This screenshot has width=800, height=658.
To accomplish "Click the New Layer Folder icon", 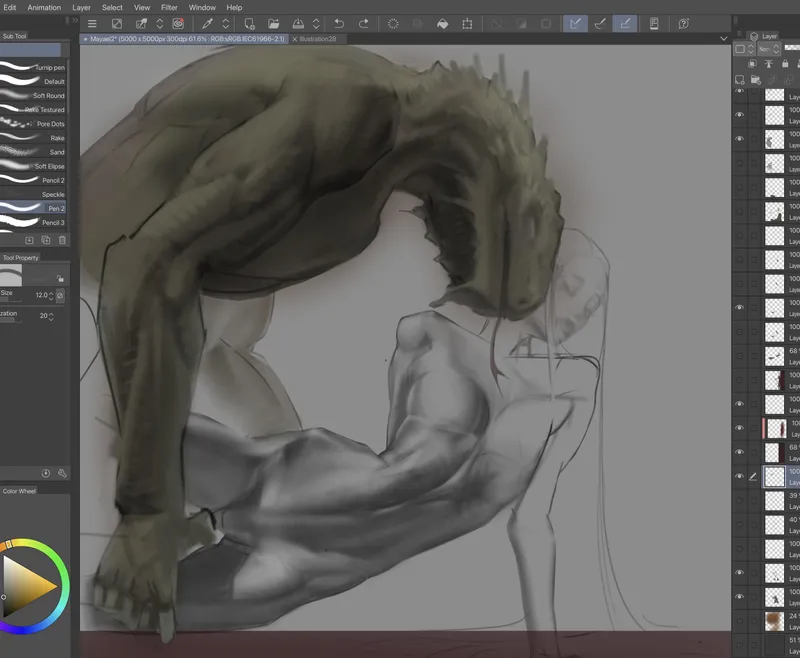I will (756, 80).
